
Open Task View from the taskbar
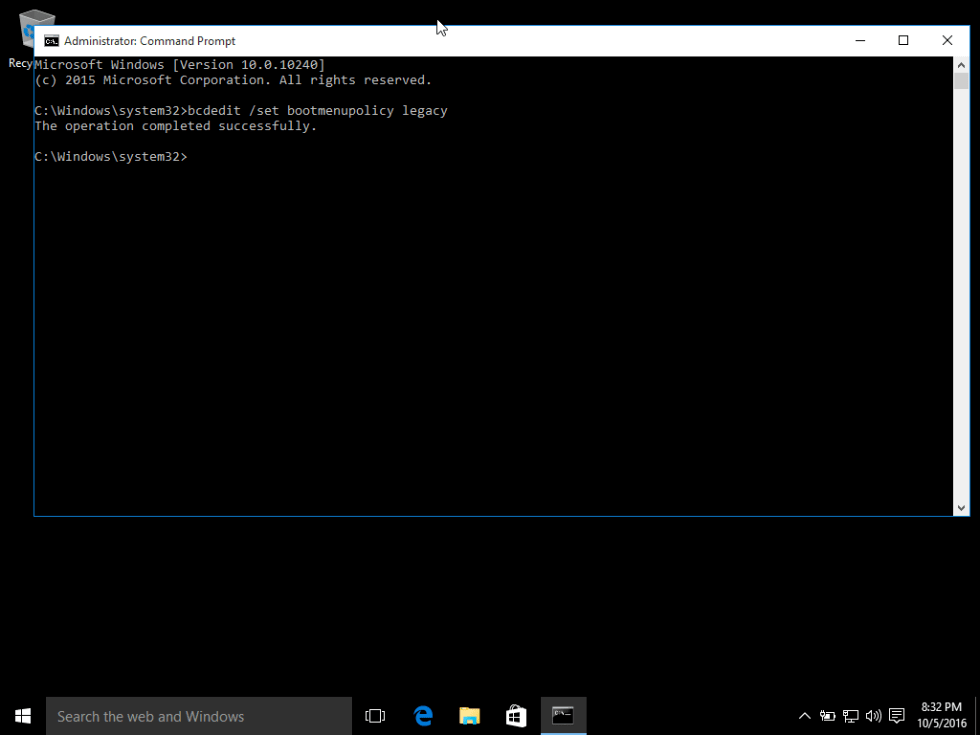click(375, 716)
